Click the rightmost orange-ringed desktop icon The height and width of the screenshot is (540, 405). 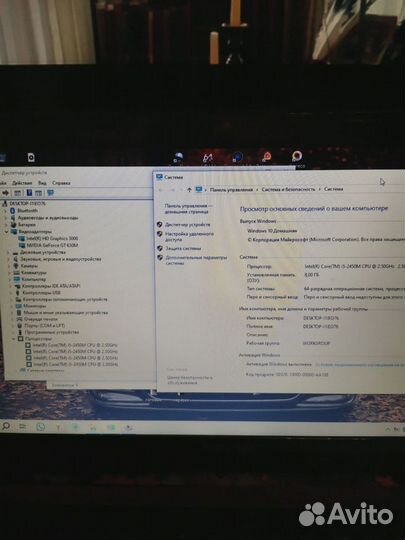coord(297,156)
